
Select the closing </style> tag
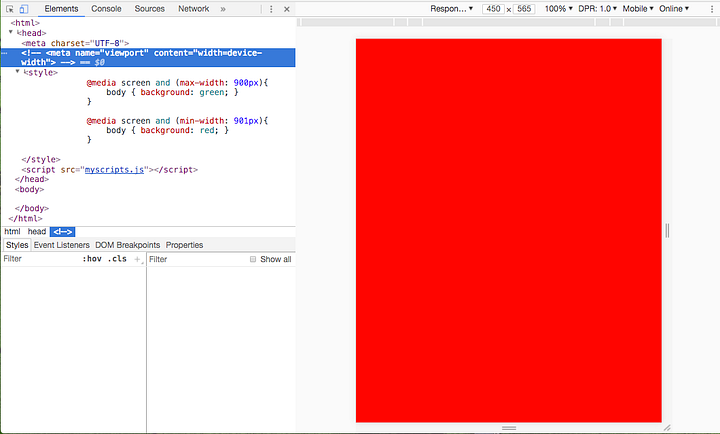pyautogui.click(x=41, y=159)
